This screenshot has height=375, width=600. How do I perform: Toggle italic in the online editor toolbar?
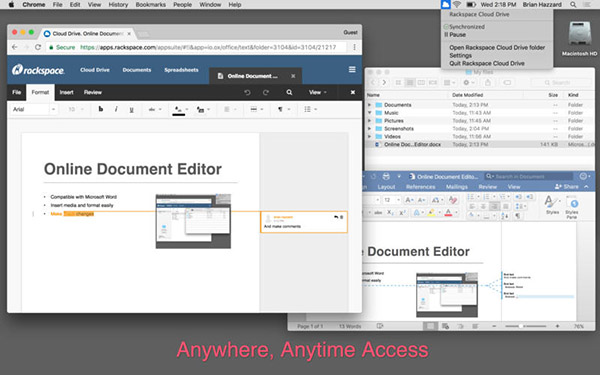[116, 109]
